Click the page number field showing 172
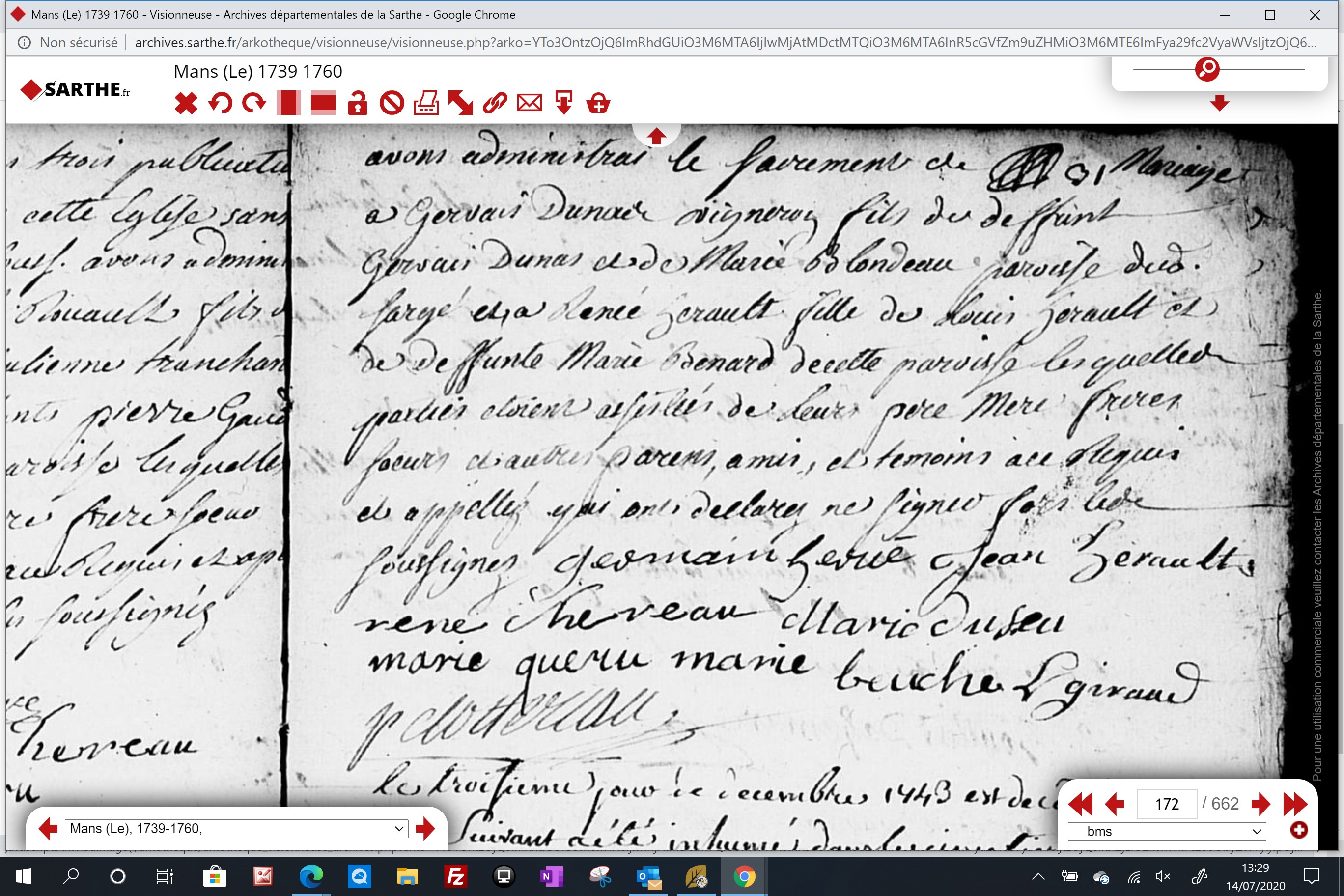Image resolution: width=1344 pixels, height=896 pixels. coord(1167,804)
